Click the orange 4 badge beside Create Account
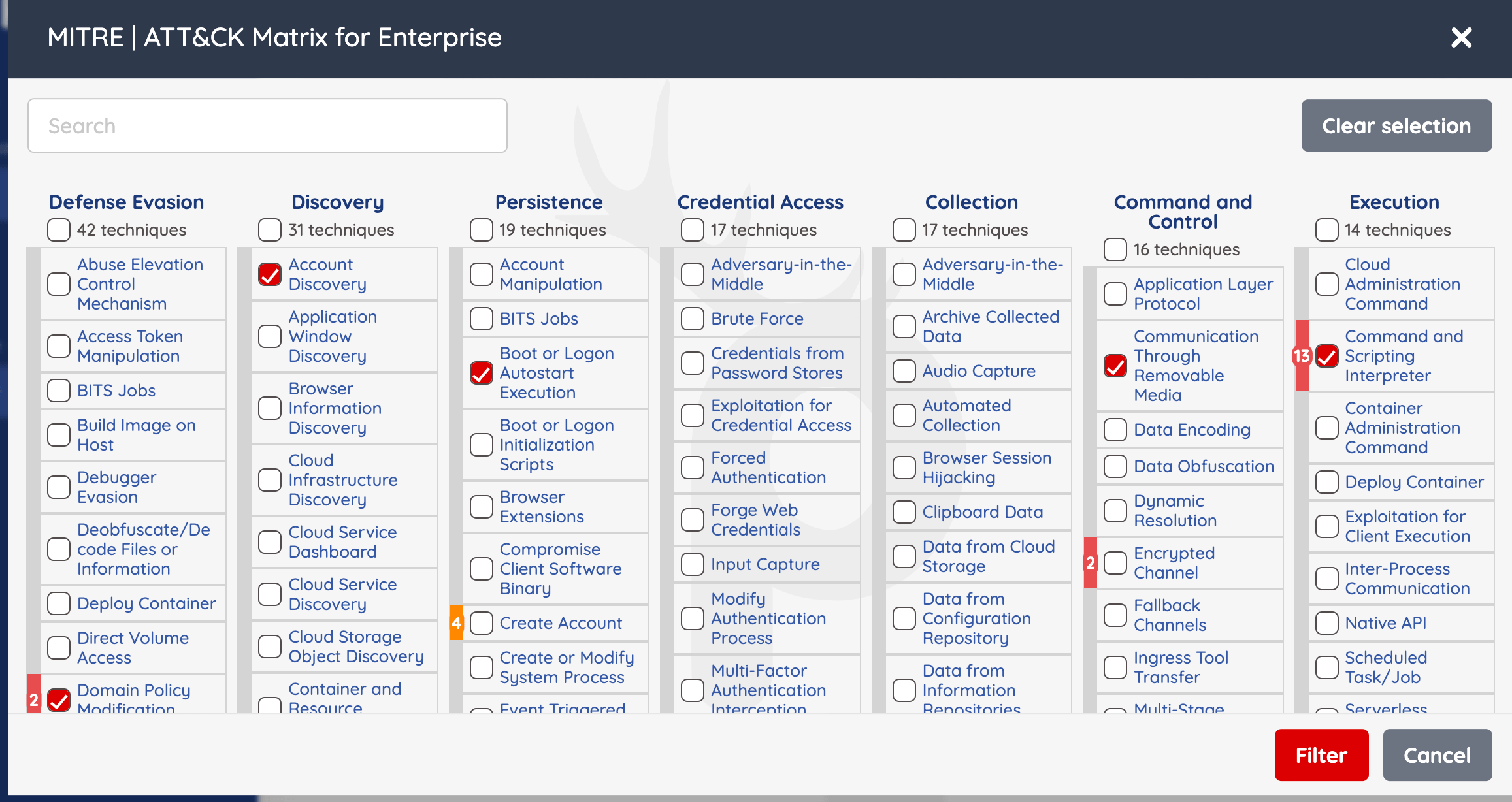This screenshot has width=1512, height=802. 456,623
